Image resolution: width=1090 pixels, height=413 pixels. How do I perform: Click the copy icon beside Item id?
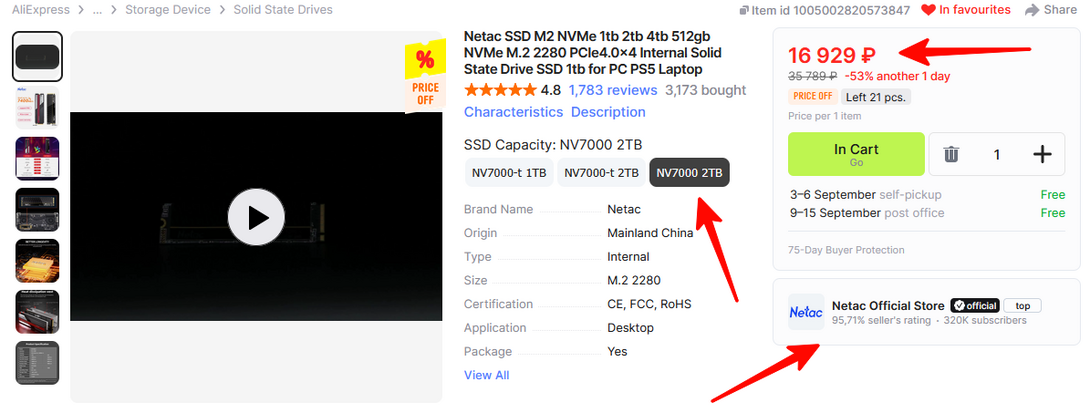(744, 10)
